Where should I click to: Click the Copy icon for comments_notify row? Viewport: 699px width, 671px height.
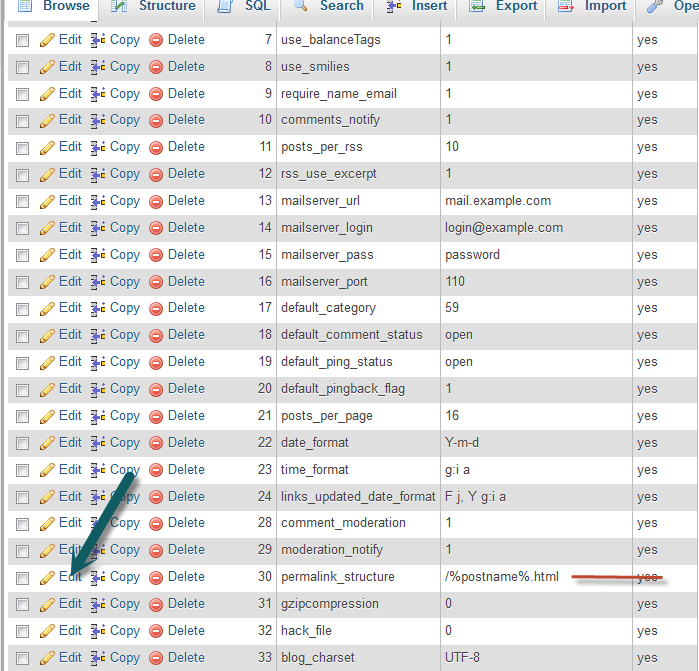98,120
